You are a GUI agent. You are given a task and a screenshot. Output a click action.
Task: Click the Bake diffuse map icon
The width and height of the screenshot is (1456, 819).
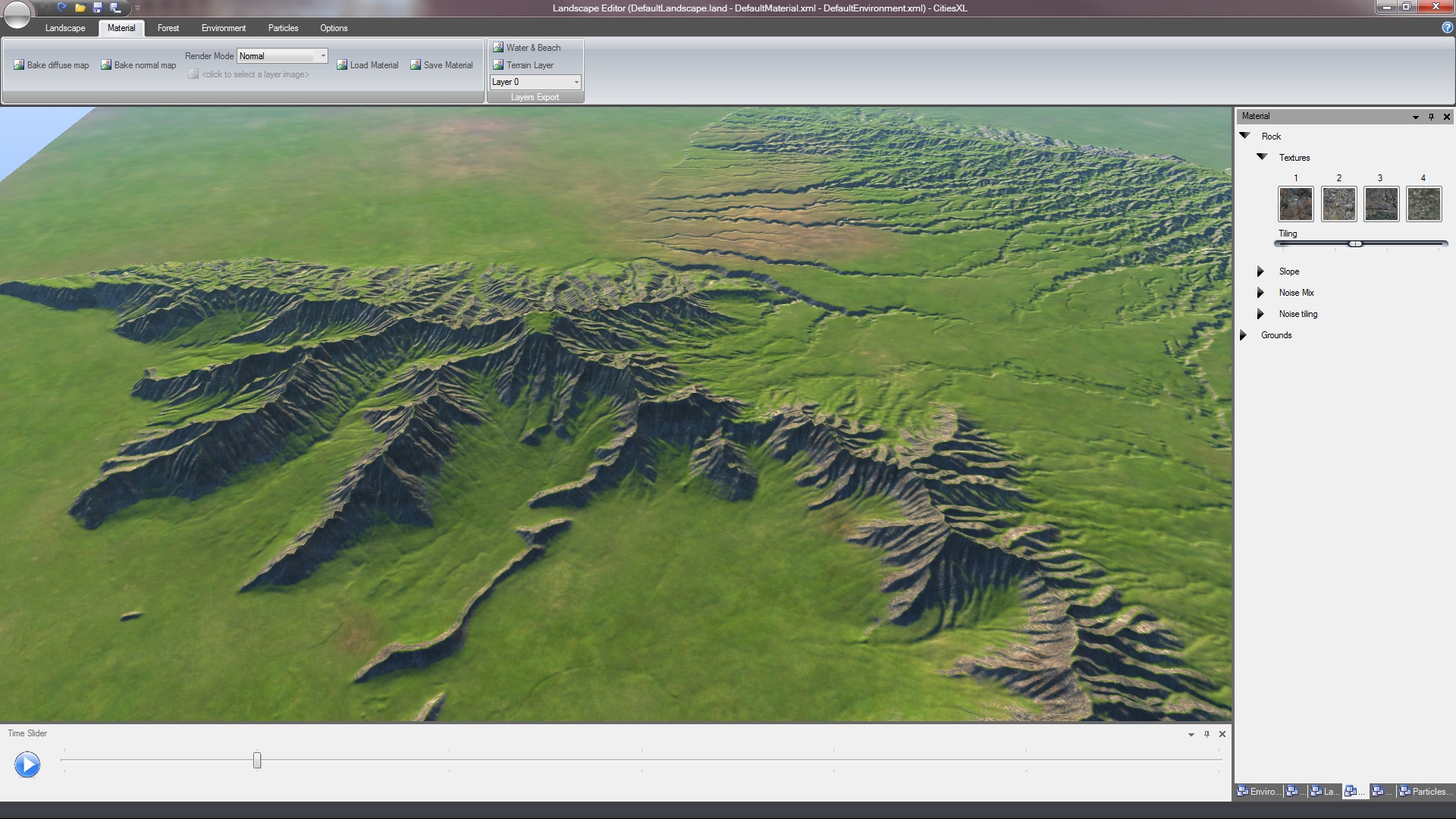[x=19, y=65]
